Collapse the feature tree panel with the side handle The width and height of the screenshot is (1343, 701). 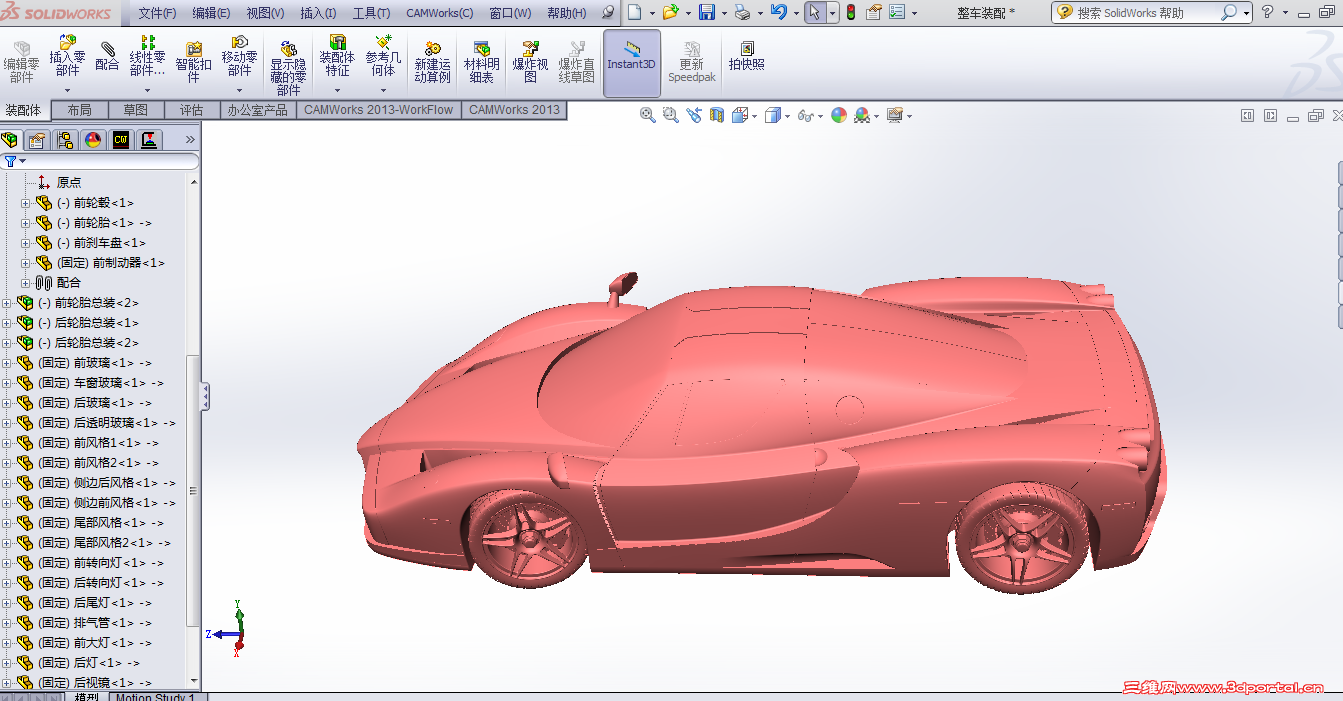(205, 396)
